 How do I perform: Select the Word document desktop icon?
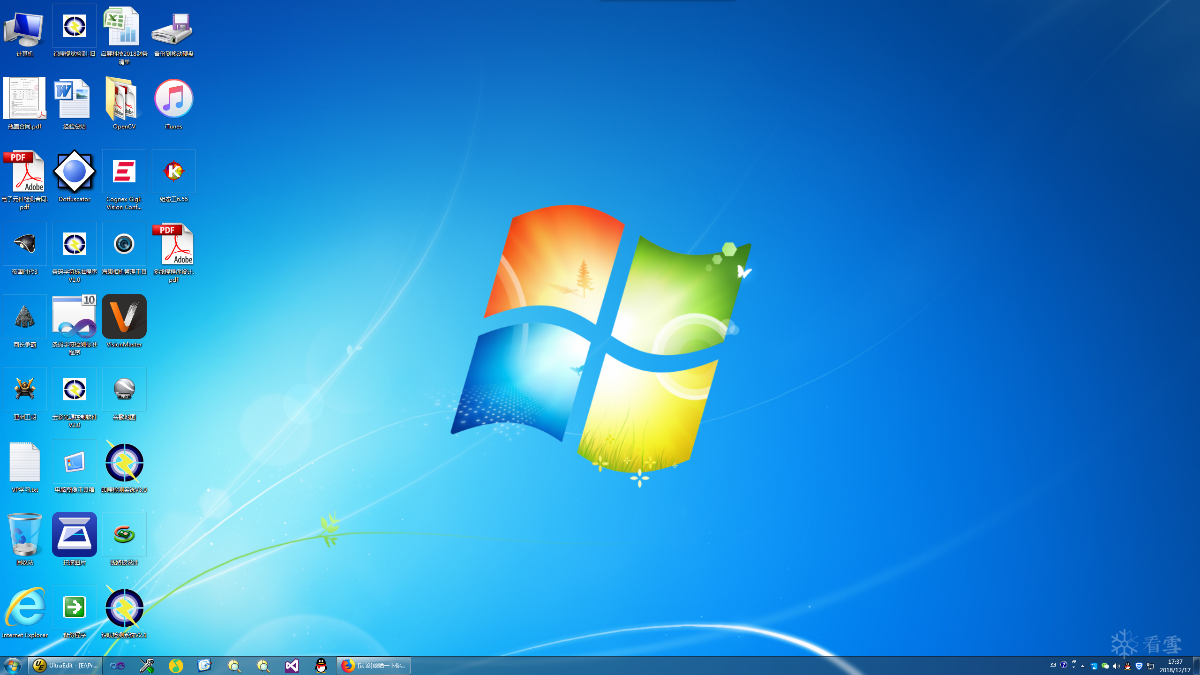coord(74,104)
